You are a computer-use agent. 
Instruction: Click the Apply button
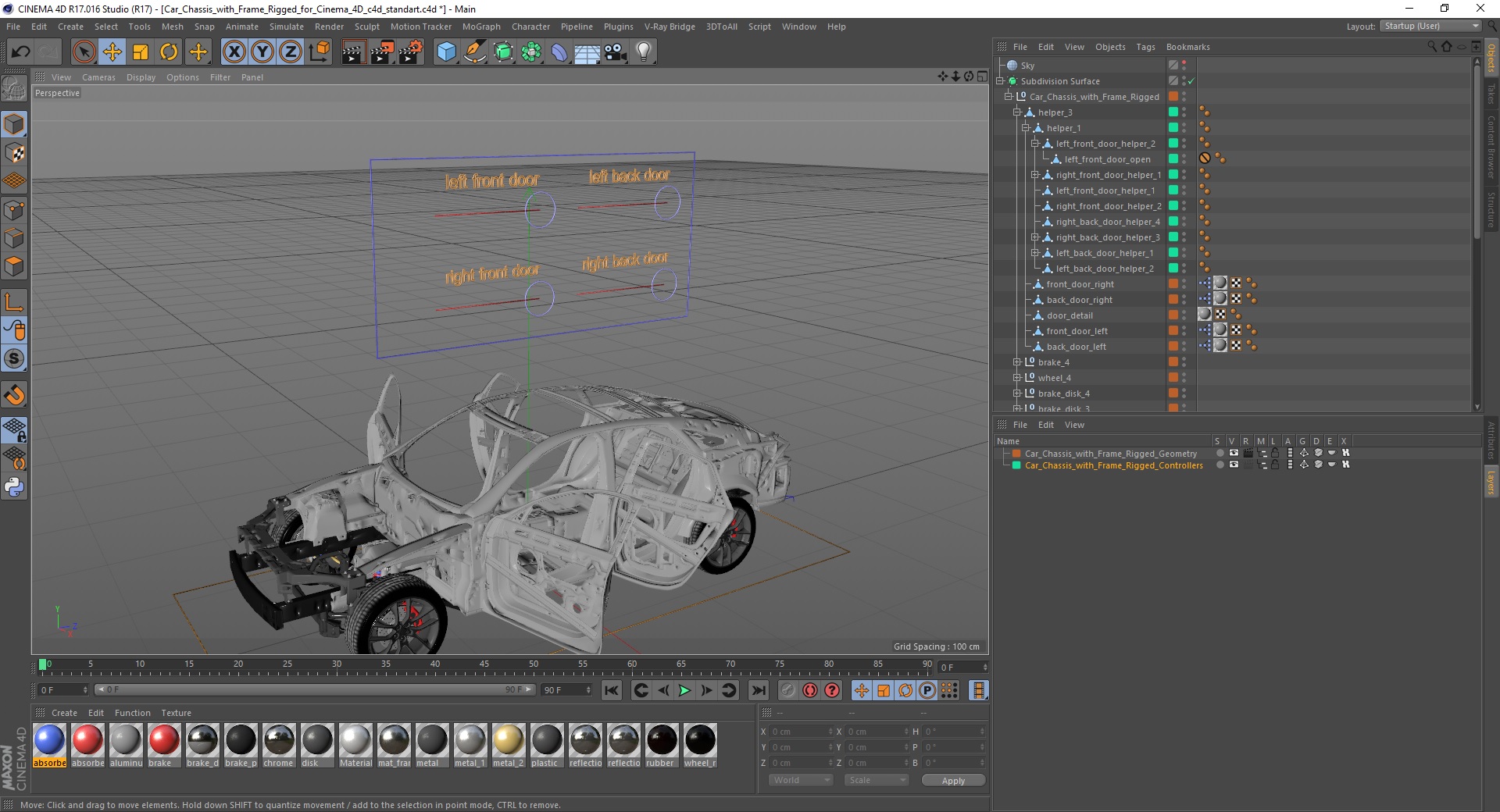point(953,780)
